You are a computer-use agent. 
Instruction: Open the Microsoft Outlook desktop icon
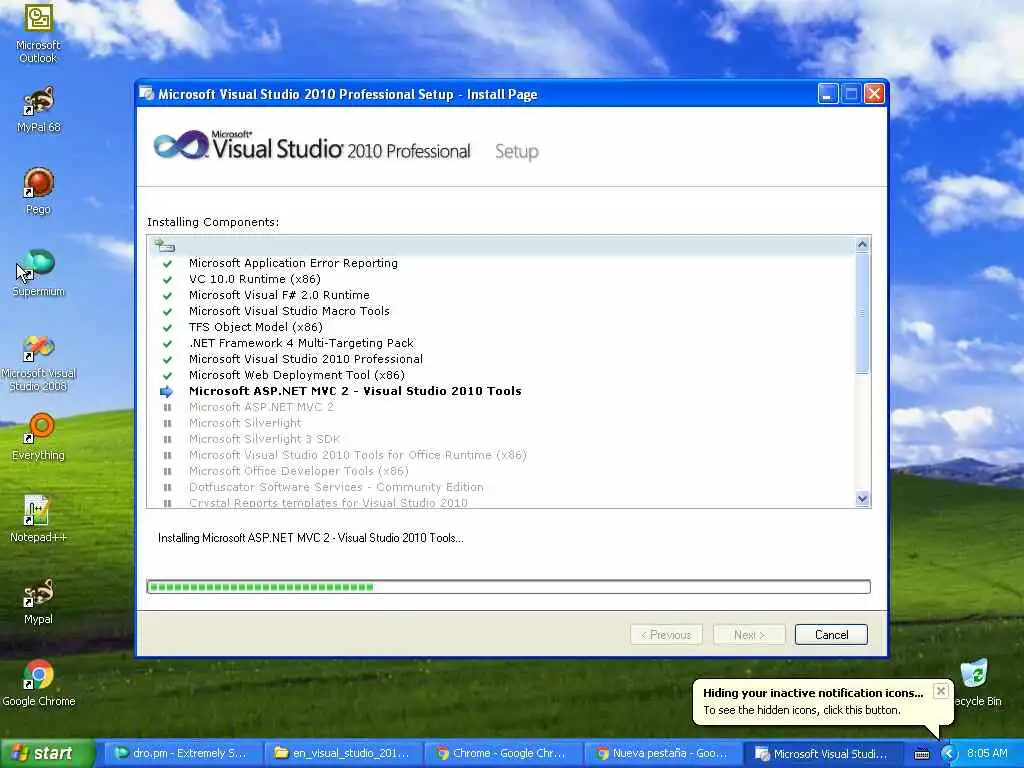pyautogui.click(x=38, y=33)
